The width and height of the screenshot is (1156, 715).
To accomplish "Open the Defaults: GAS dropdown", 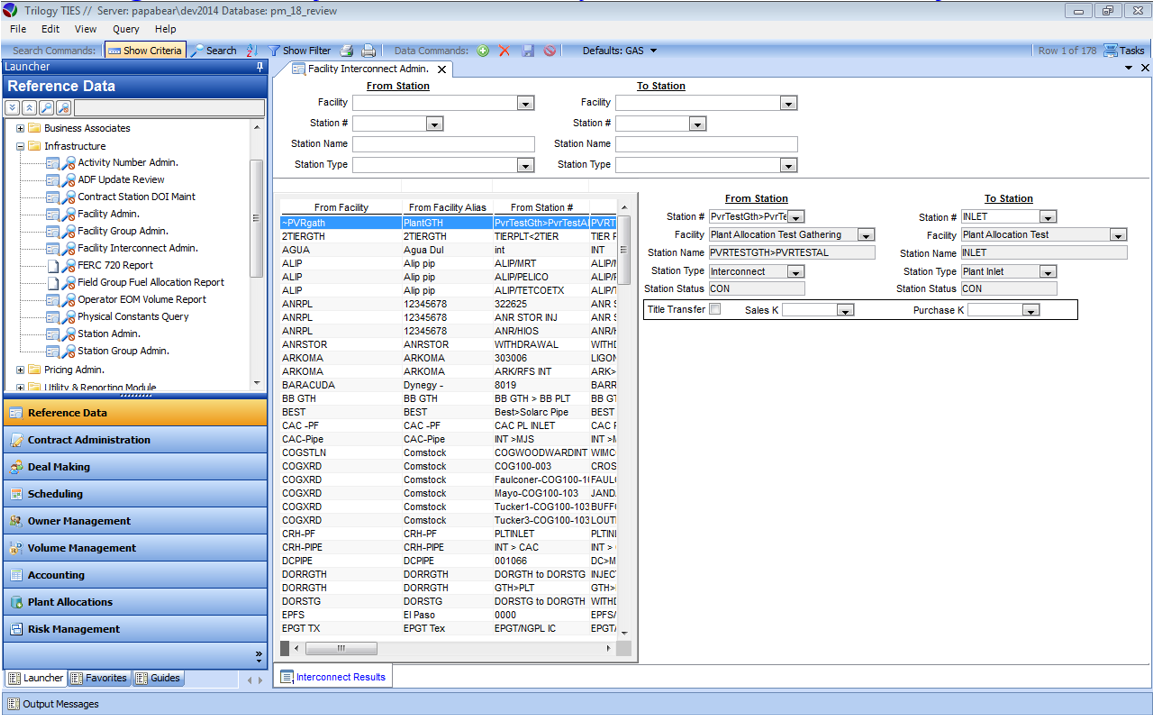I will (620, 50).
